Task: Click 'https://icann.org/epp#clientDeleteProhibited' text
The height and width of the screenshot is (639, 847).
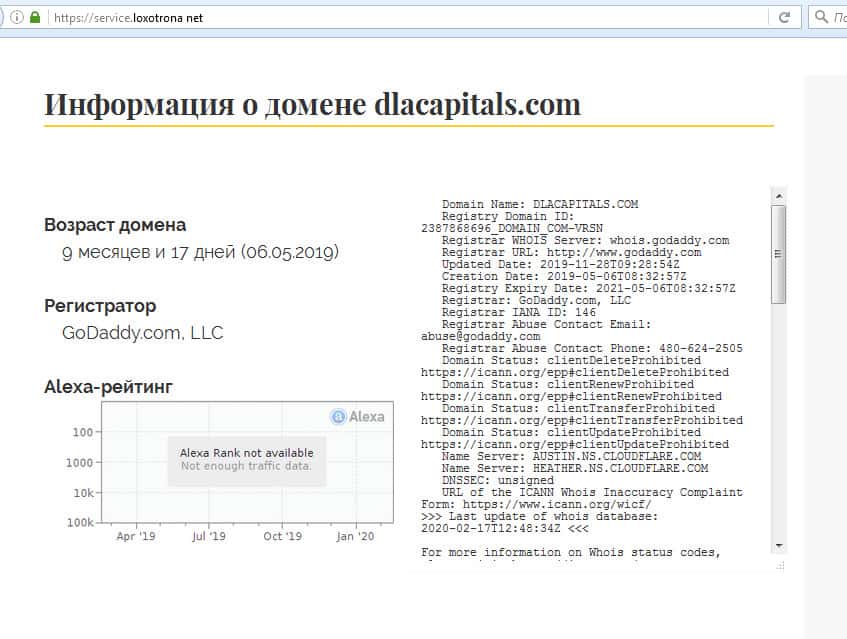Action: tap(575, 372)
